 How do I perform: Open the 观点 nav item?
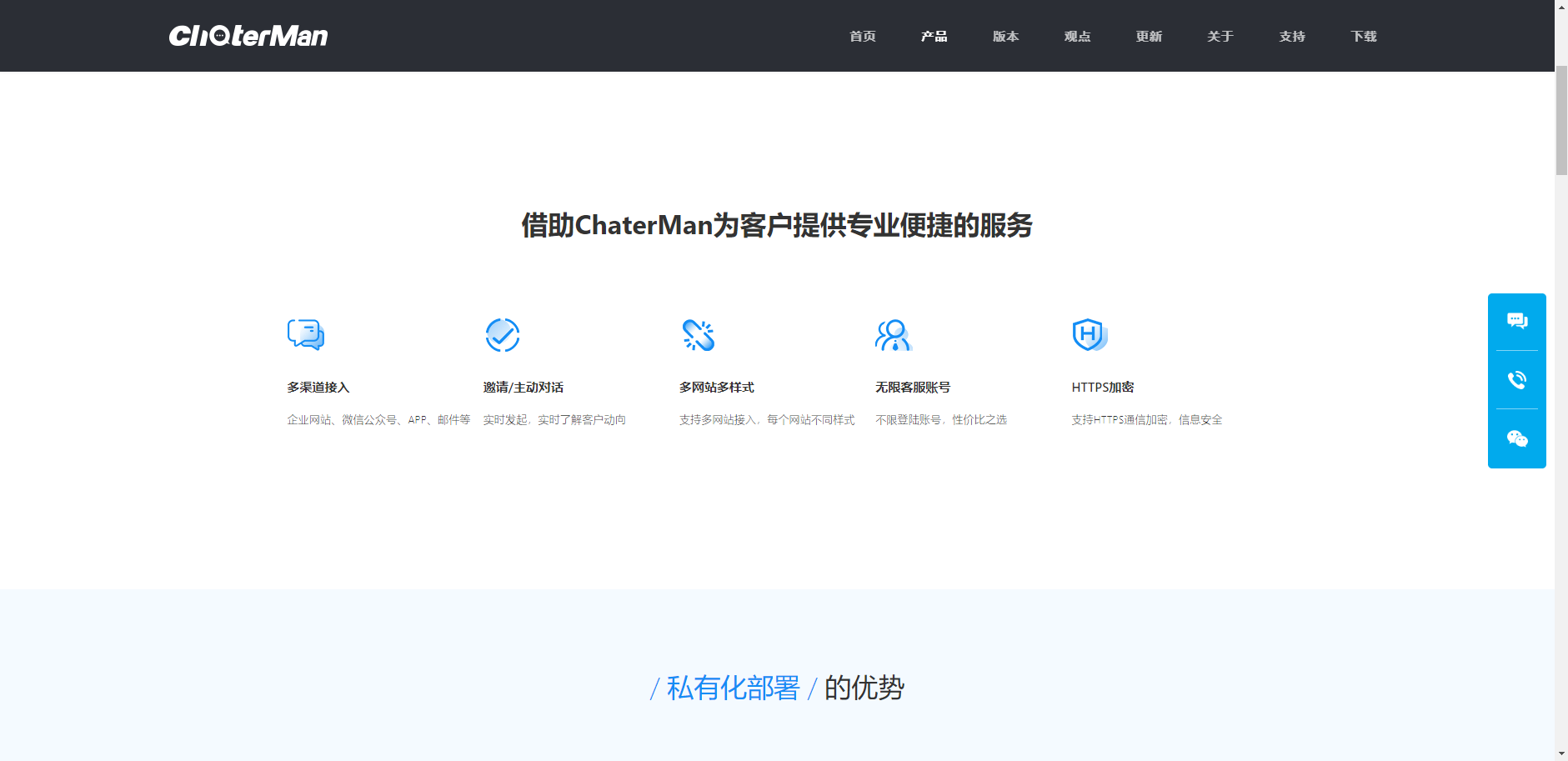[x=1078, y=37]
